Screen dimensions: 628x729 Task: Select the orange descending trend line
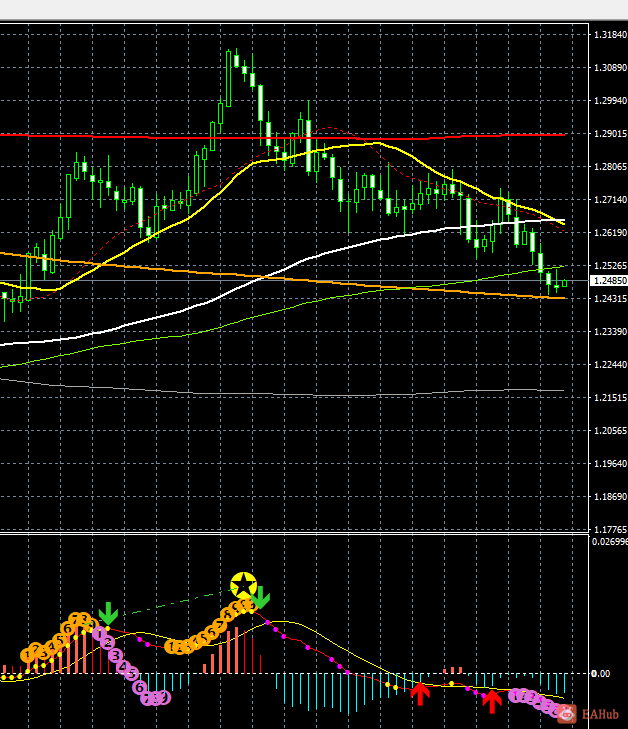click(283, 278)
